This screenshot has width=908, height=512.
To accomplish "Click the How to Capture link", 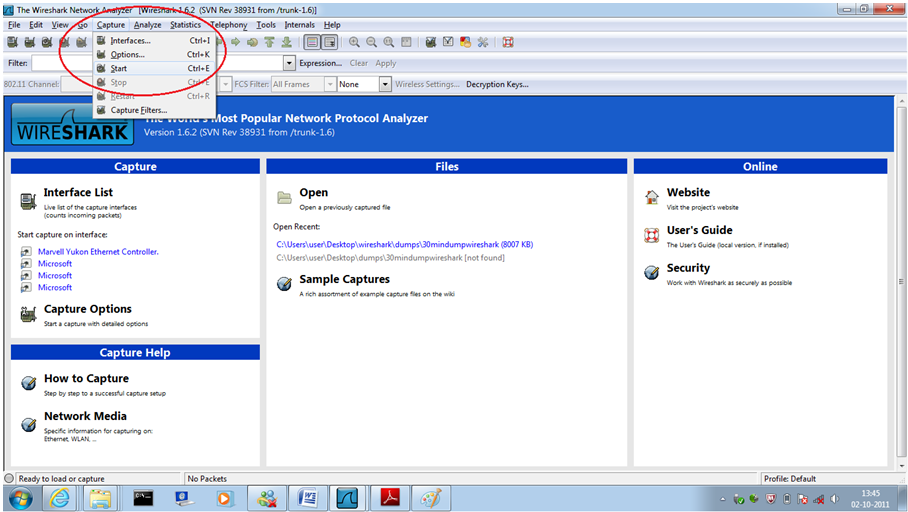I will [86, 378].
